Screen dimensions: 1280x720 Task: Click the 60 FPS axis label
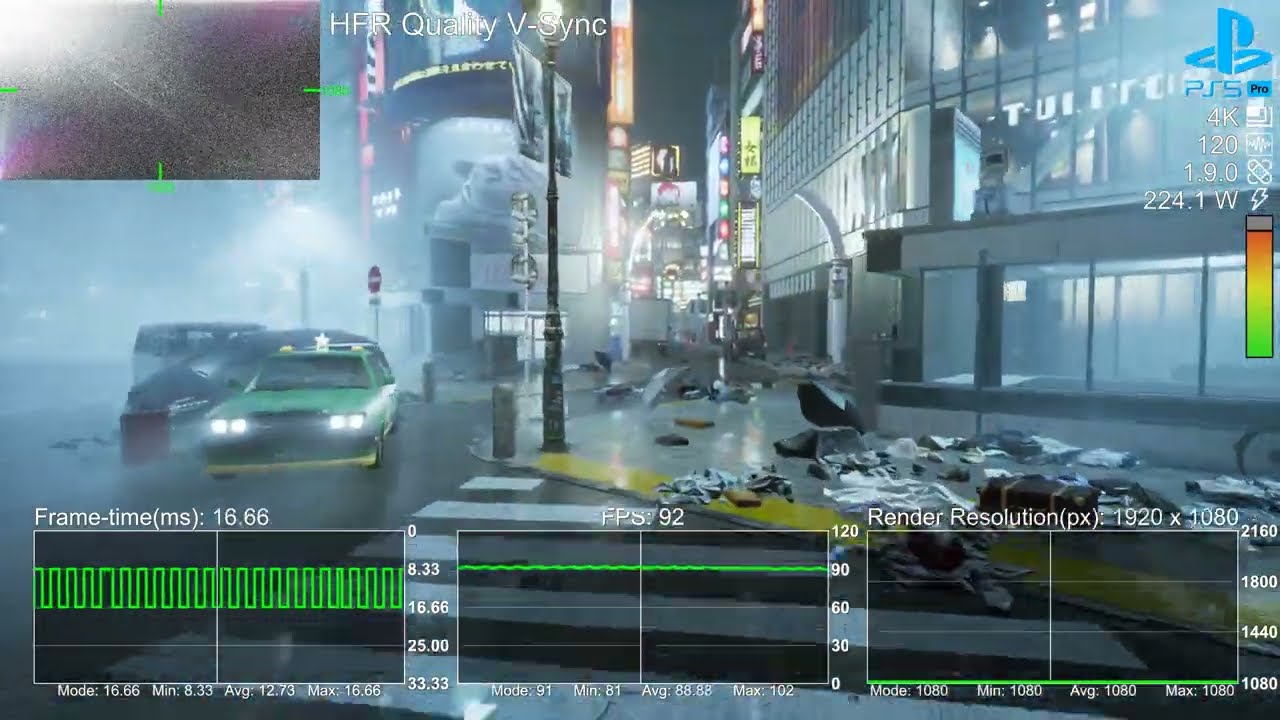click(x=841, y=608)
